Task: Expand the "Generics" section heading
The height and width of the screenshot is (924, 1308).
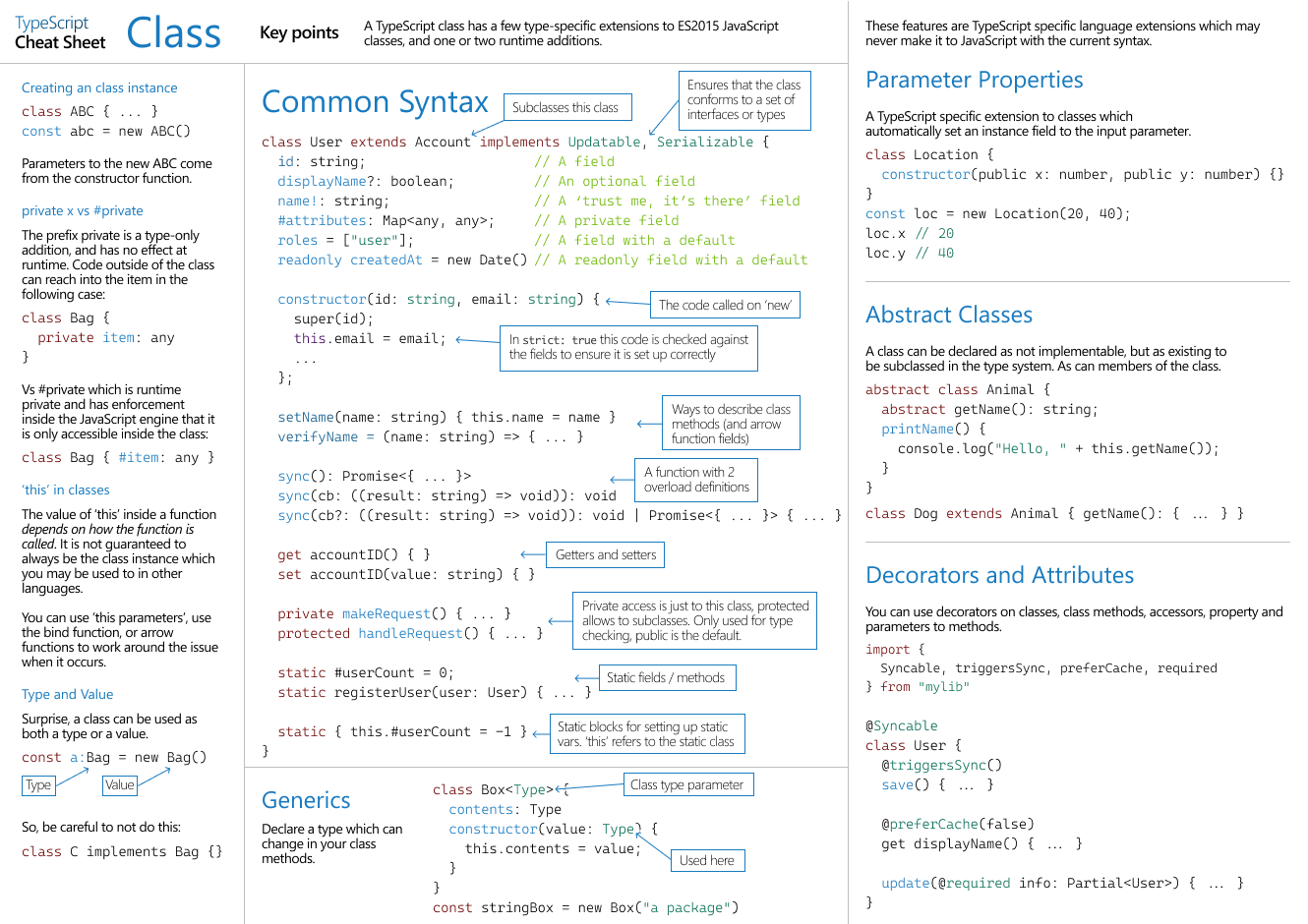Action: click(x=305, y=800)
